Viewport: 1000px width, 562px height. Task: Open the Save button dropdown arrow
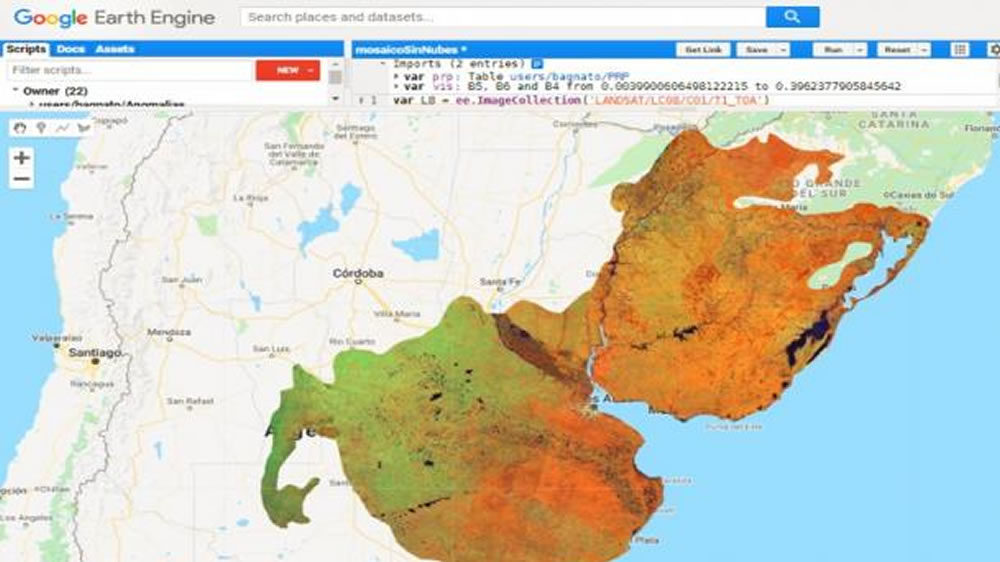click(x=782, y=49)
